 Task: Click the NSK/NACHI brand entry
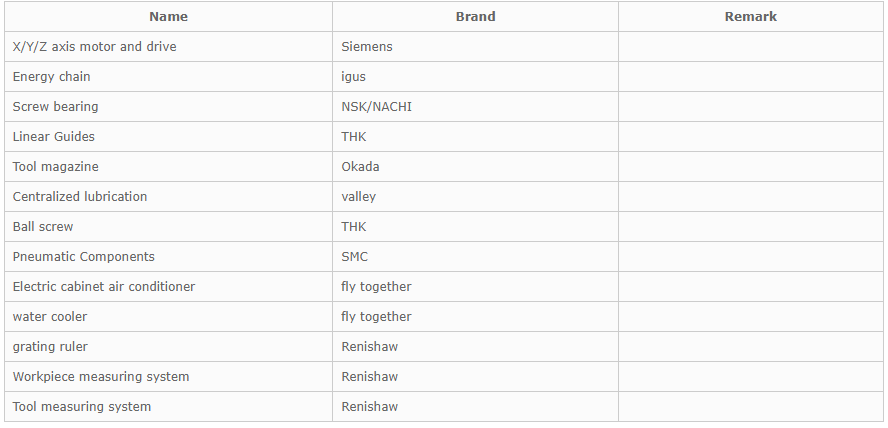pyautogui.click(x=475, y=106)
